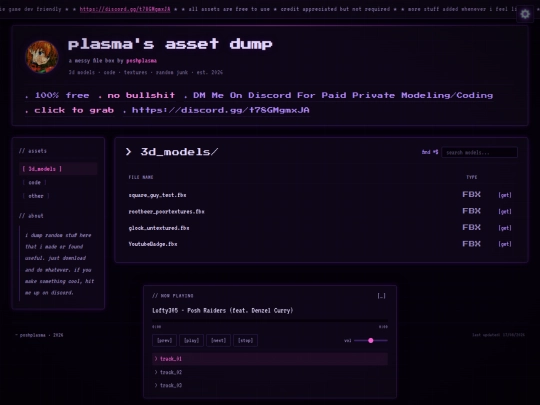The height and width of the screenshot is (405, 540).
Task: Stop the music playback
Action: [x=246, y=340]
